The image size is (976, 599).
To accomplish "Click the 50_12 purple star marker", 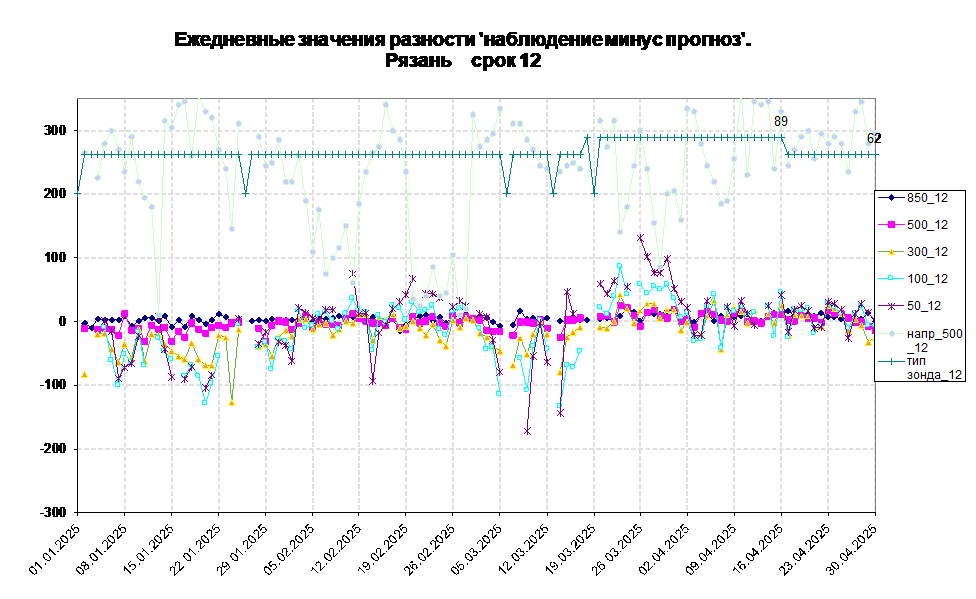I will click(891, 306).
